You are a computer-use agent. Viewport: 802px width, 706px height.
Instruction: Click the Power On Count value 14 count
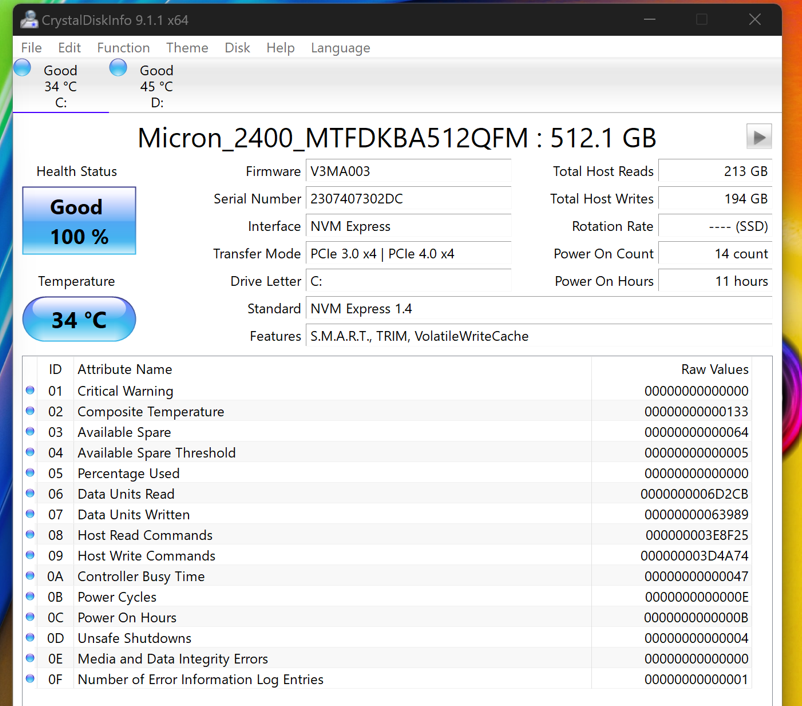click(715, 254)
